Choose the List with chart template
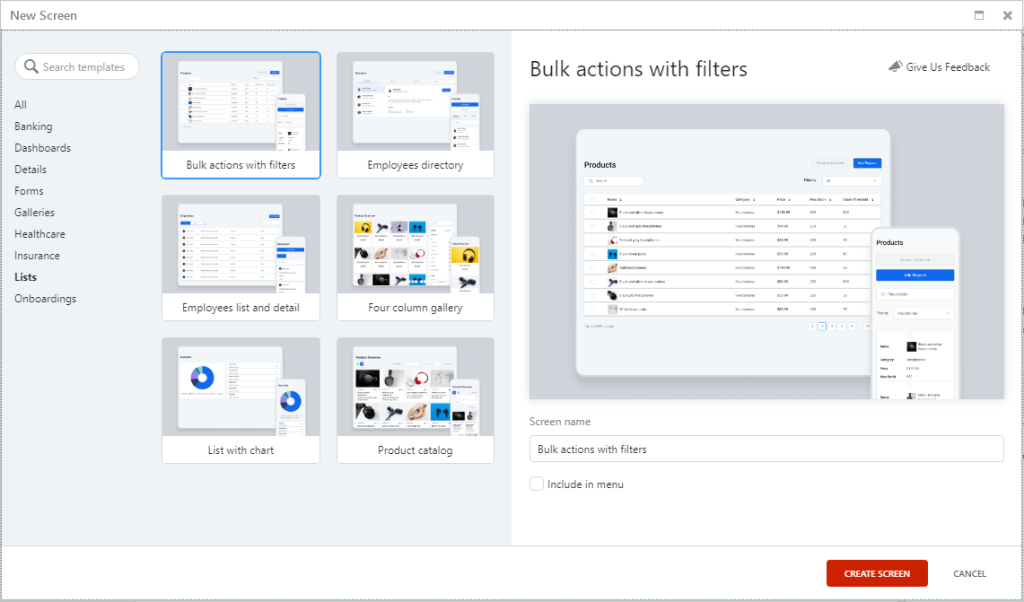Screen dimensions: 1024x602 click(241, 400)
